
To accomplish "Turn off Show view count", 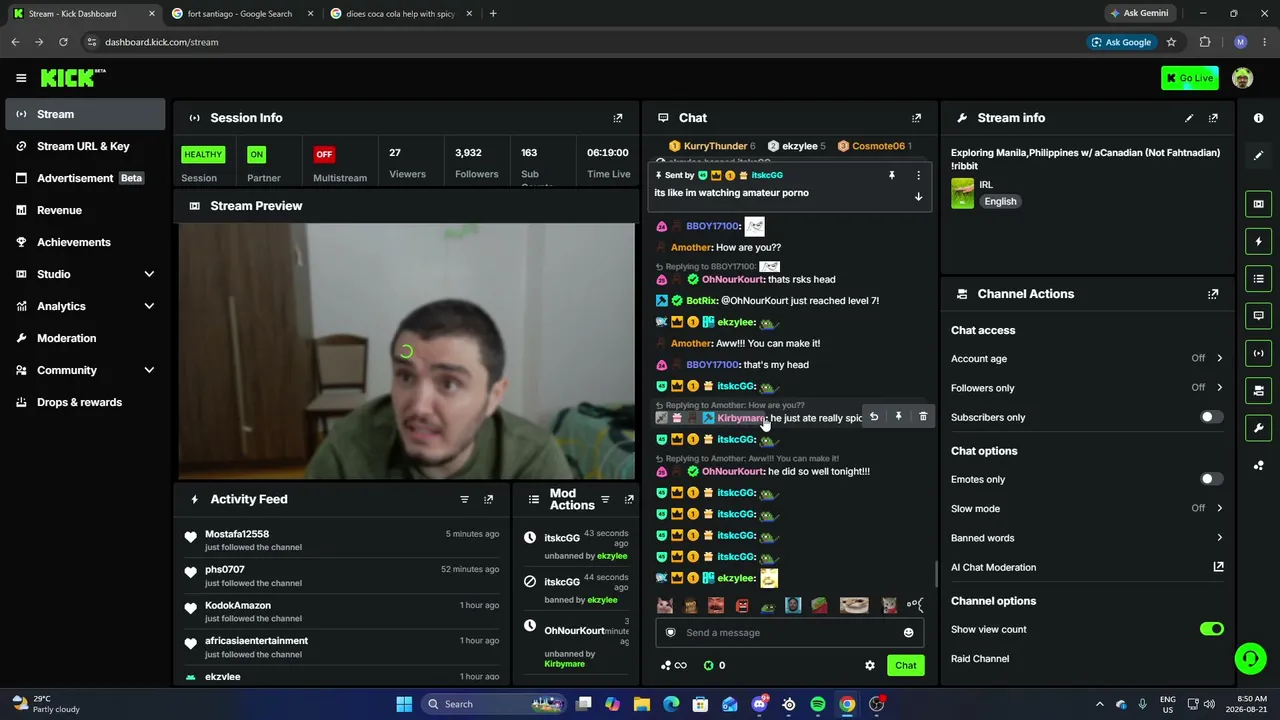I will pyautogui.click(x=1211, y=629).
